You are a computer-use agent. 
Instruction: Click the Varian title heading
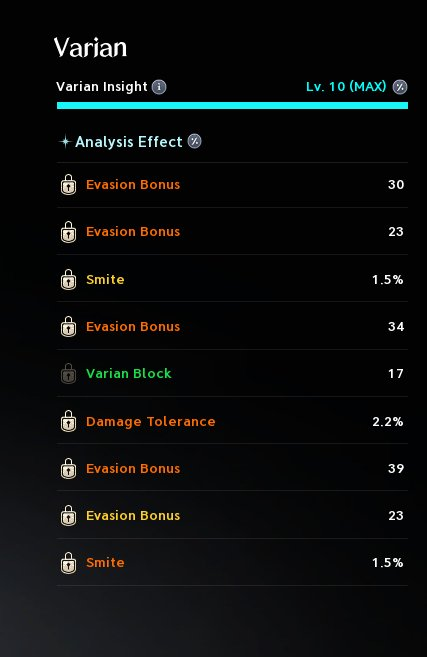point(90,47)
